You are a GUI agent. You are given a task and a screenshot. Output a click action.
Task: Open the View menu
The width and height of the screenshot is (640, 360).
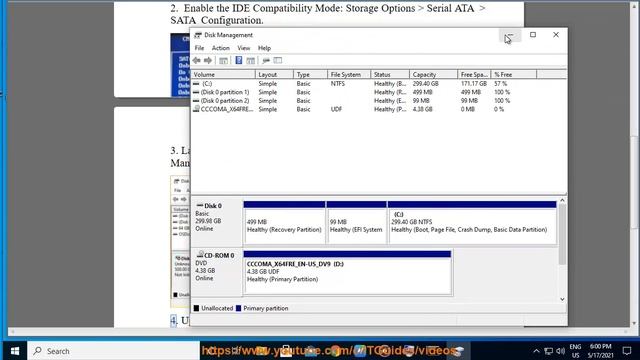point(244,48)
